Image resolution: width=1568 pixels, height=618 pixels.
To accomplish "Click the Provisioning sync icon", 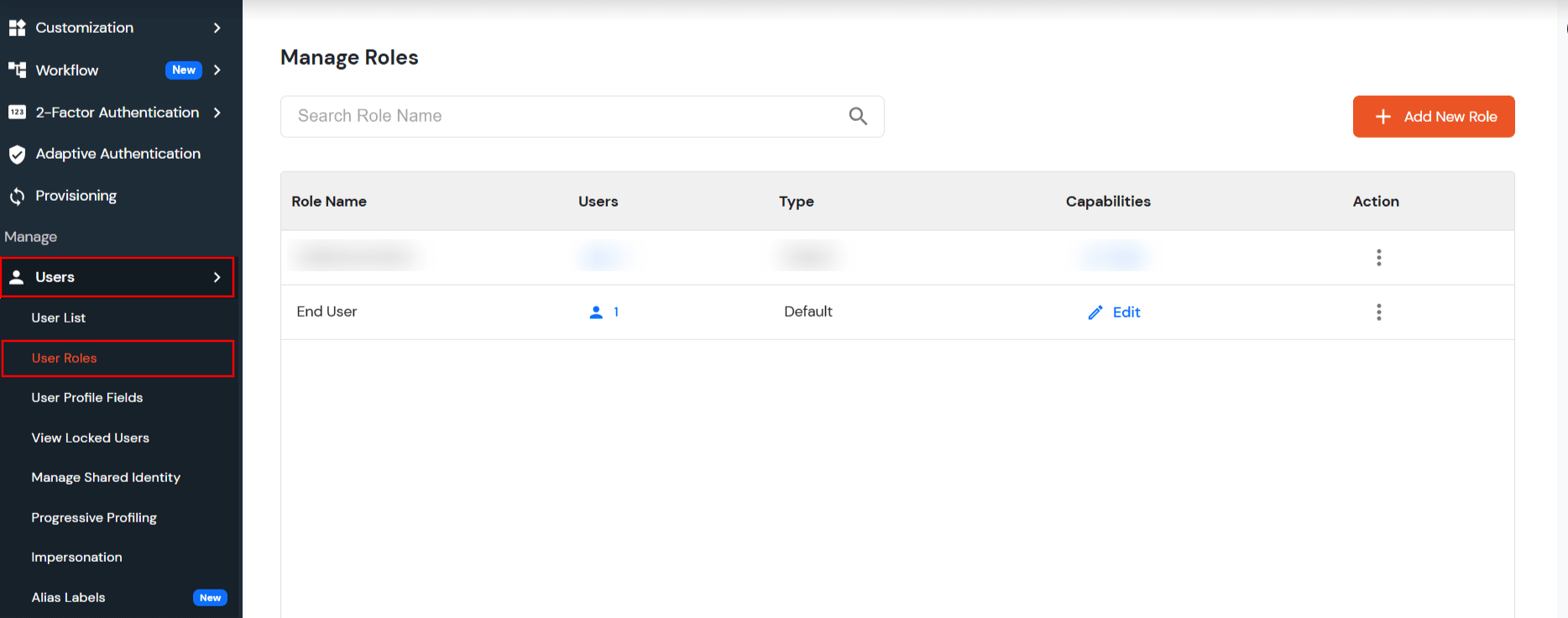I will (x=17, y=196).
